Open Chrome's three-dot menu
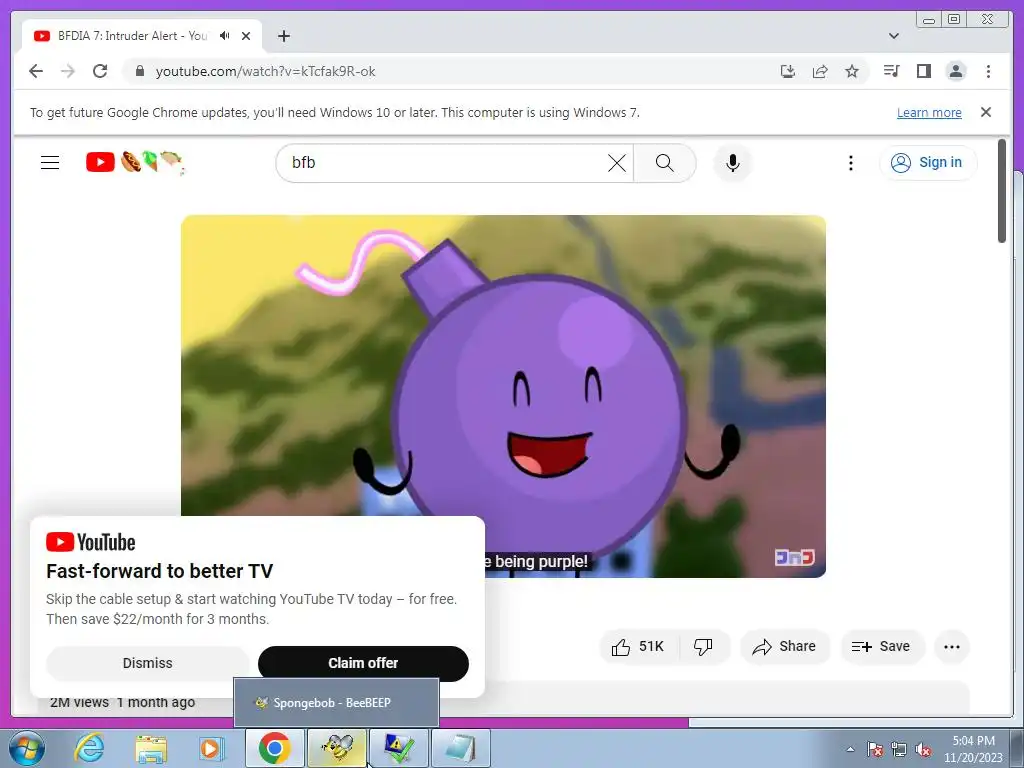Image resolution: width=1024 pixels, height=768 pixels. [x=988, y=71]
